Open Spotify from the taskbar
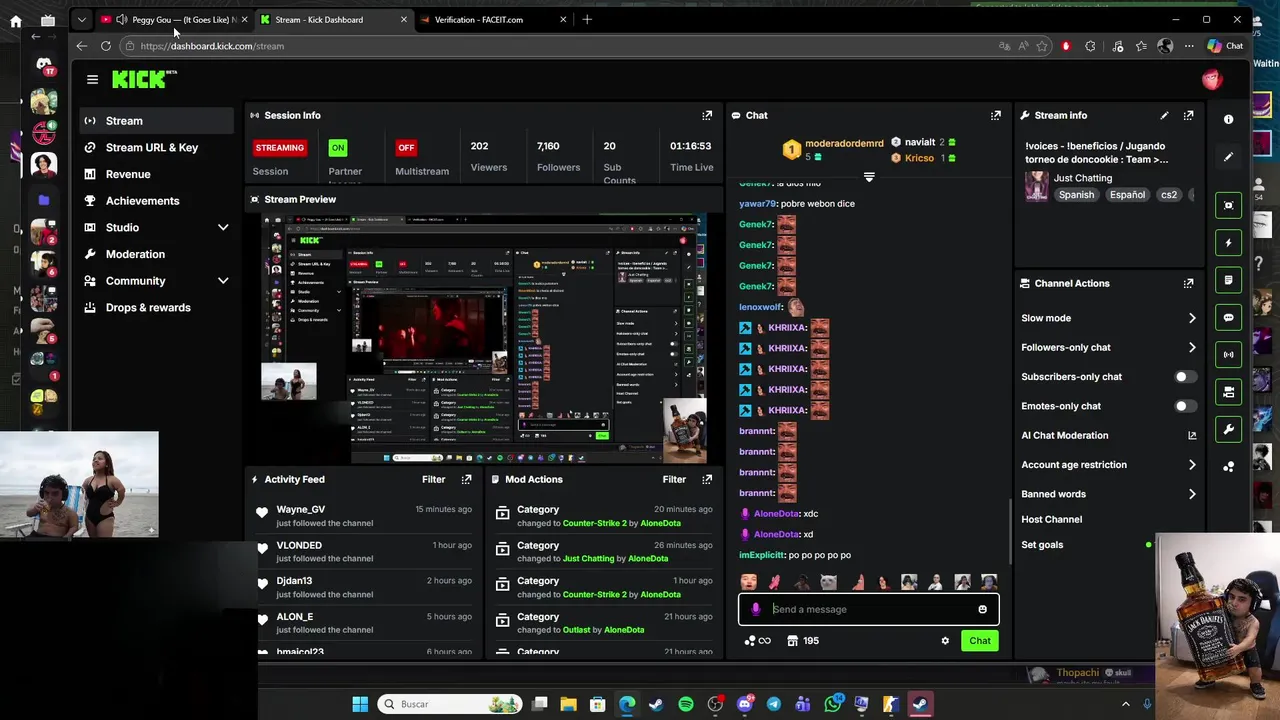 pyautogui.click(x=685, y=704)
